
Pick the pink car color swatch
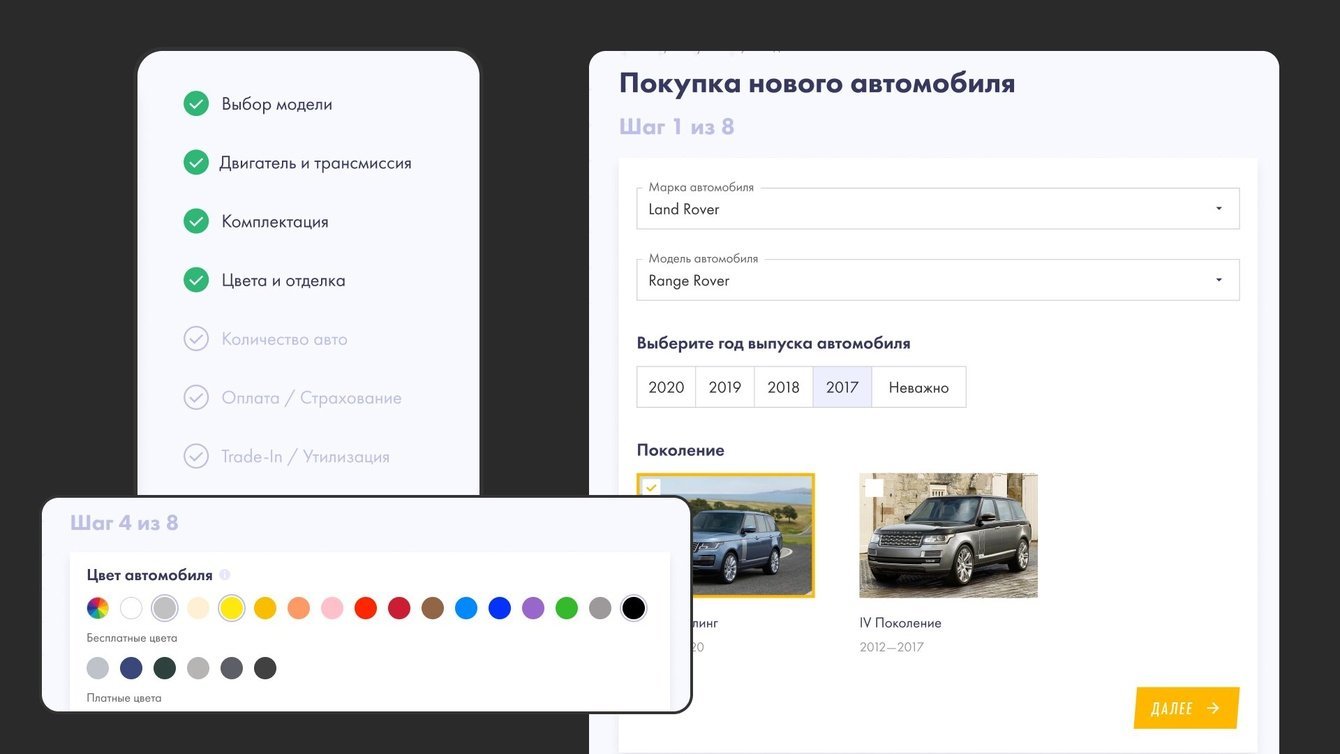tap(332, 608)
